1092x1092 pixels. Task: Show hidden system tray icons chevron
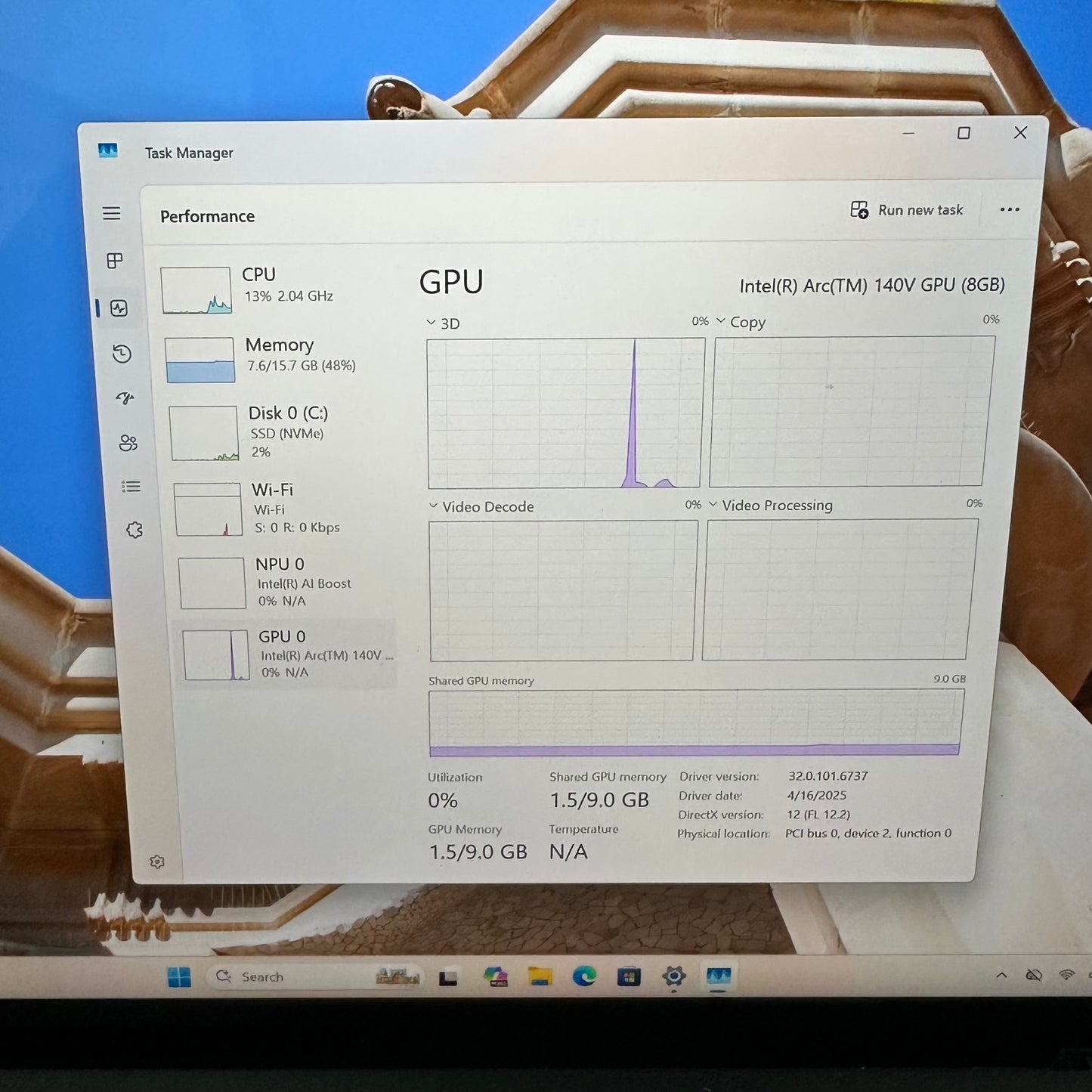[1001, 975]
